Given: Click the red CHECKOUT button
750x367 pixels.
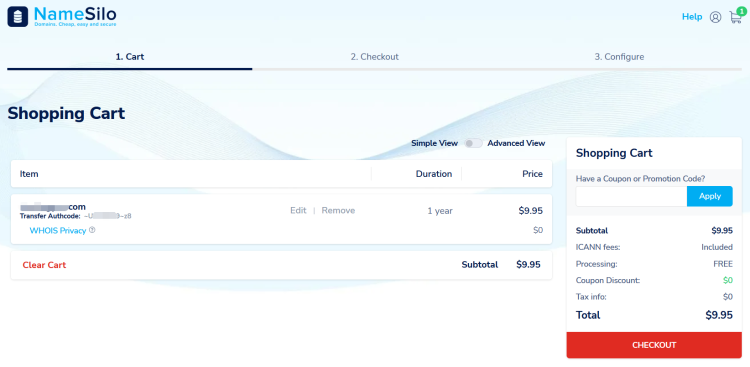Looking at the screenshot, I should click(654, 345).
